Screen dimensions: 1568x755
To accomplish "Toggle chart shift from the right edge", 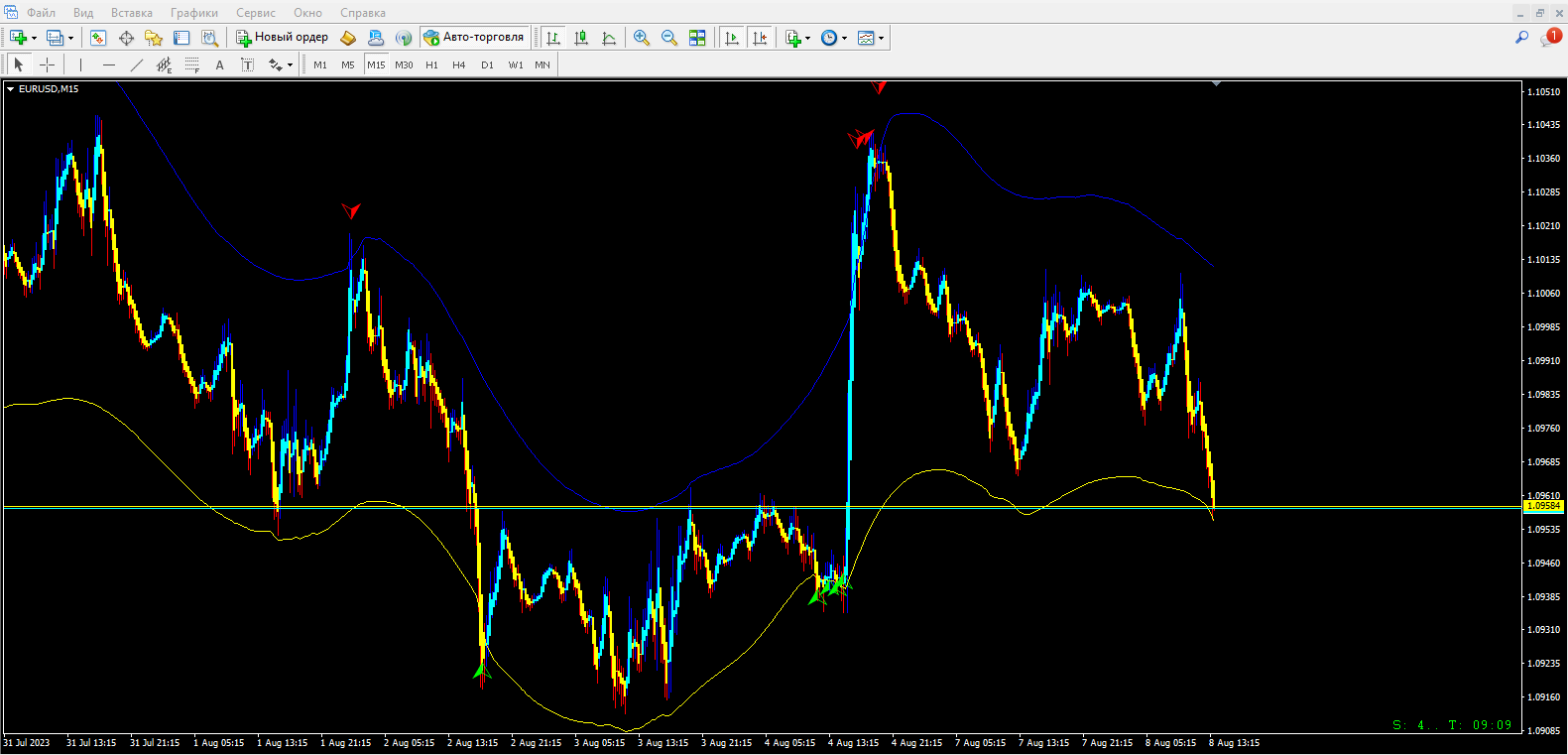I will tap(760, 38).
